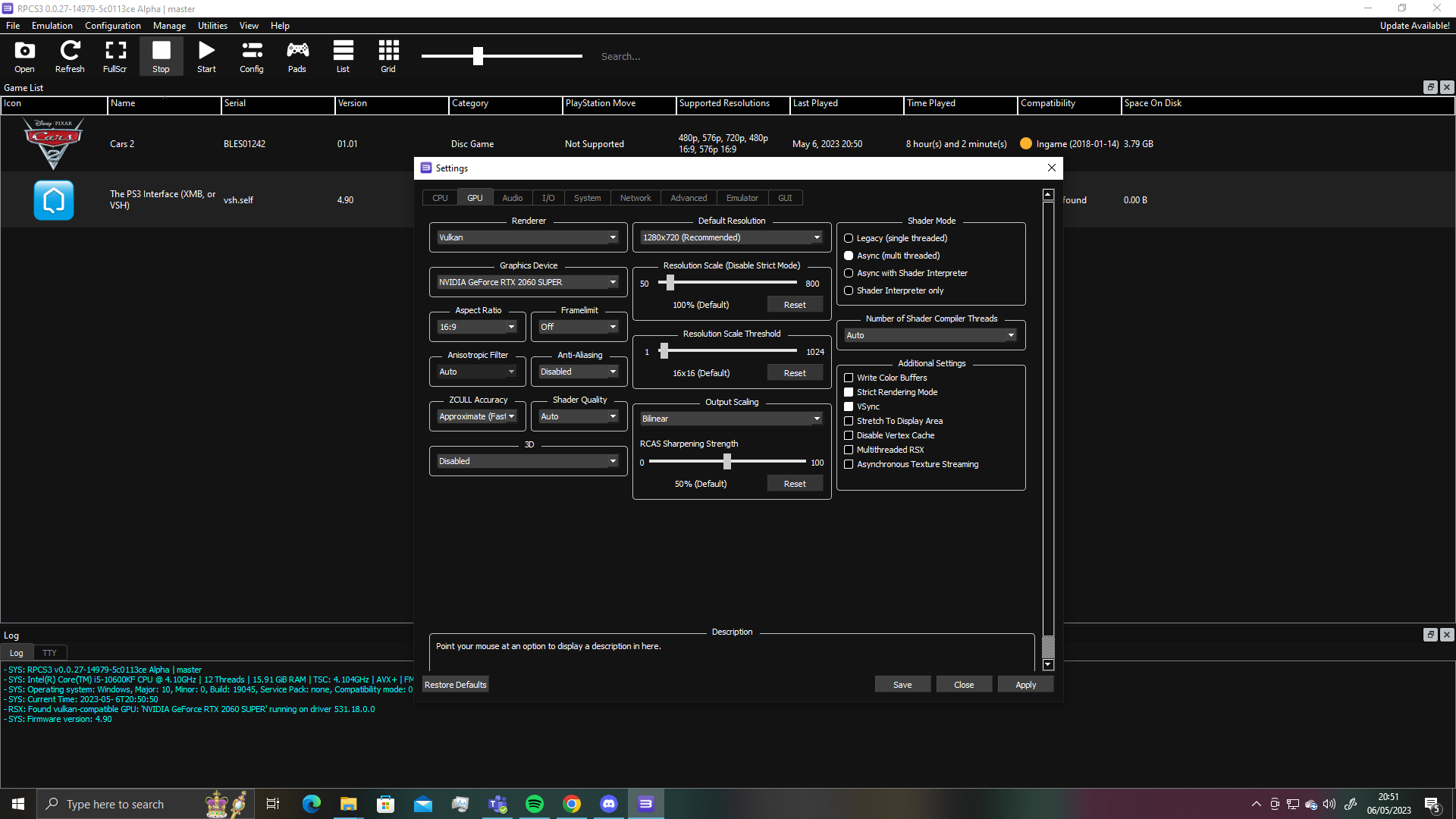Select Shader Interpreter only mode
This screenshot has width=1456, height=819.
(849, 290)
